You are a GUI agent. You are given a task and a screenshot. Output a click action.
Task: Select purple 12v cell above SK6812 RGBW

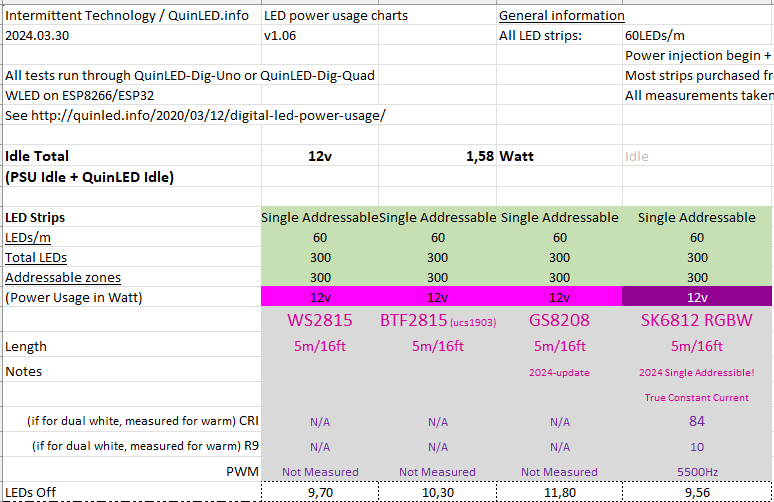click(697, 298)
